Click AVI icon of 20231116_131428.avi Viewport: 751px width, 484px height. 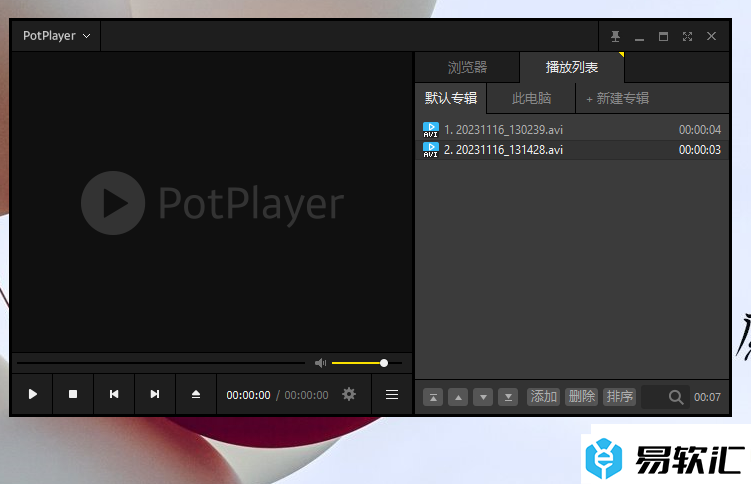431,150
